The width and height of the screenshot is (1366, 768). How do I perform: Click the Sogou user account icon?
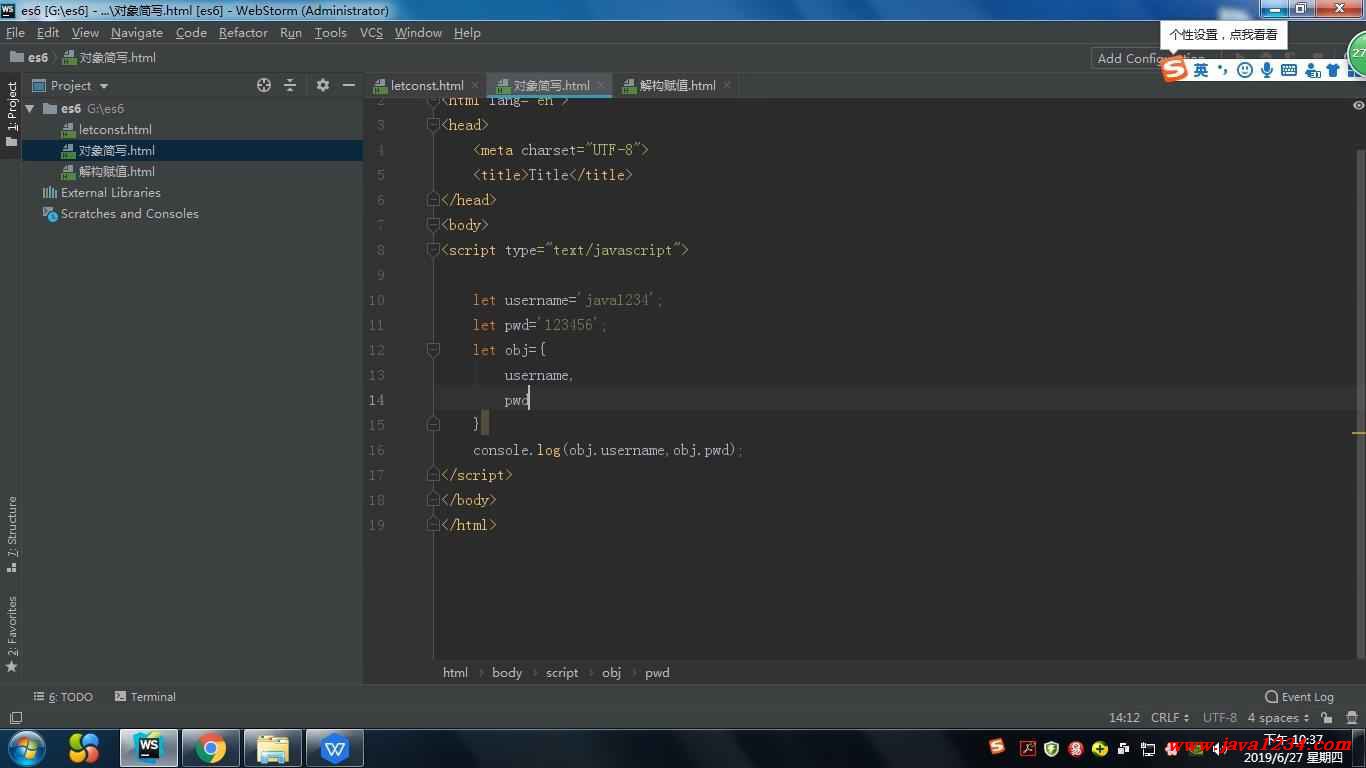1312,70
